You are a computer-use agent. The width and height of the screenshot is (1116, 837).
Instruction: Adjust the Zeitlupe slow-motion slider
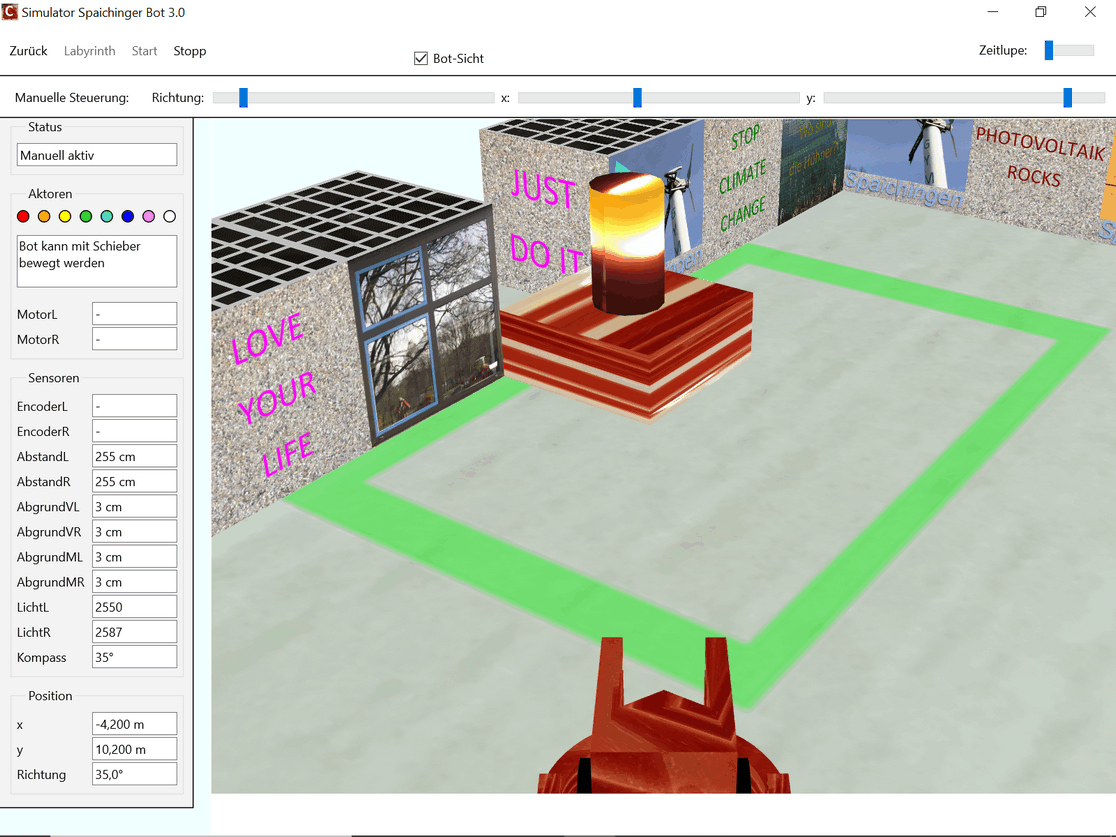click(x=1049, y=50)
